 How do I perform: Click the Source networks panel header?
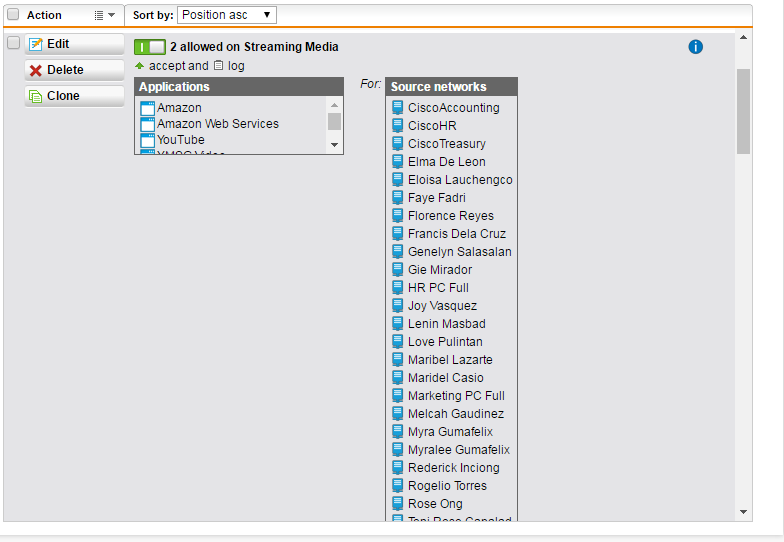[x=452, y=86]
